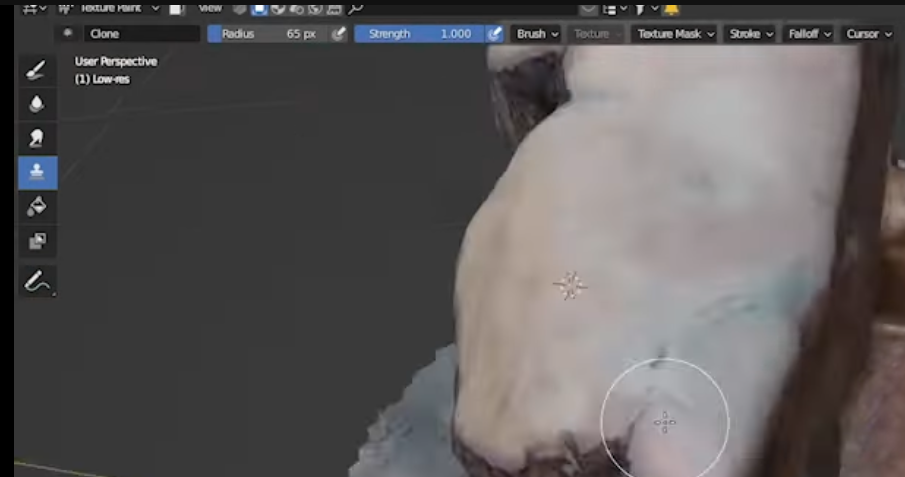
Task: Select the Mask tool
Action: point(38,241)
